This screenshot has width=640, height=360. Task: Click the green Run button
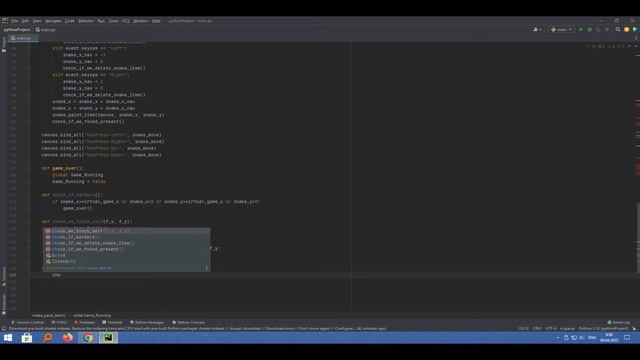[581, 29]
